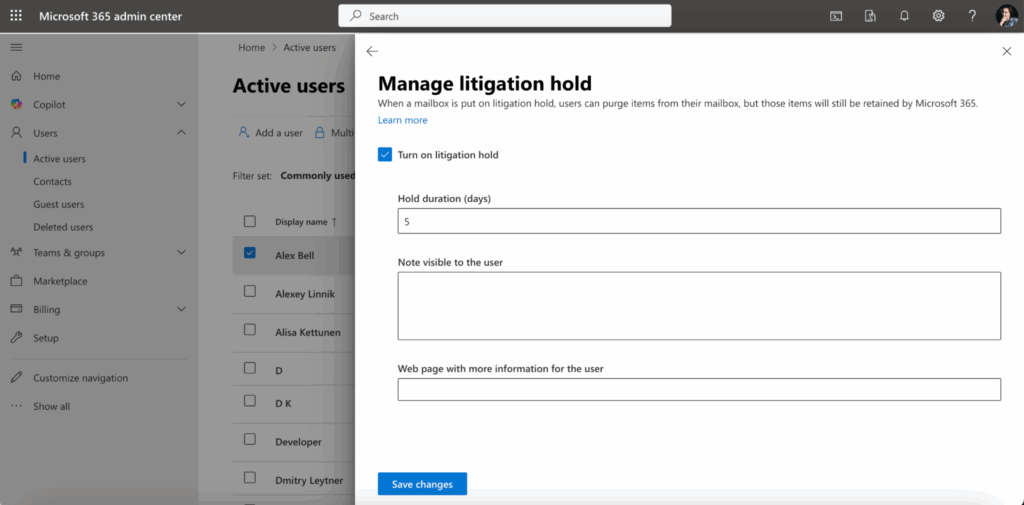Click the Note visible to the user box
The height and width of the screenshot is (505, 1024).
point(699,306)
